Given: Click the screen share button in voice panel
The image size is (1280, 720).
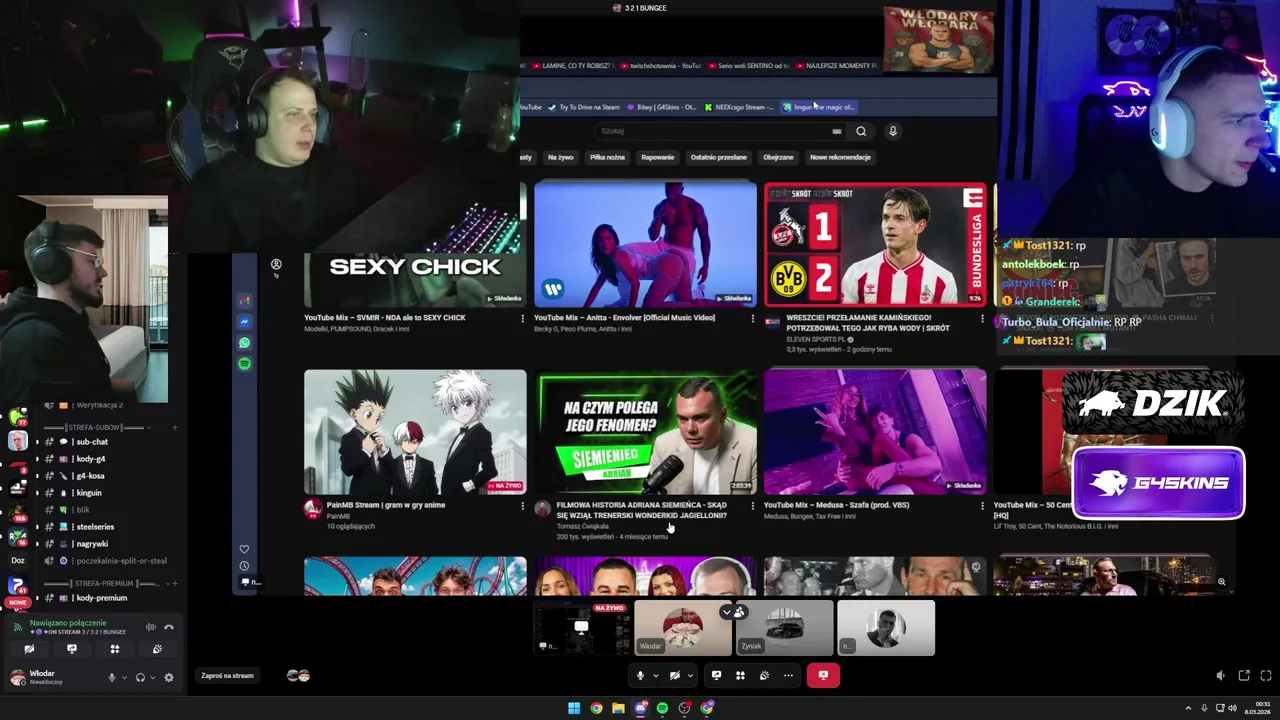Looking at the screenshot, I should 72,649.
